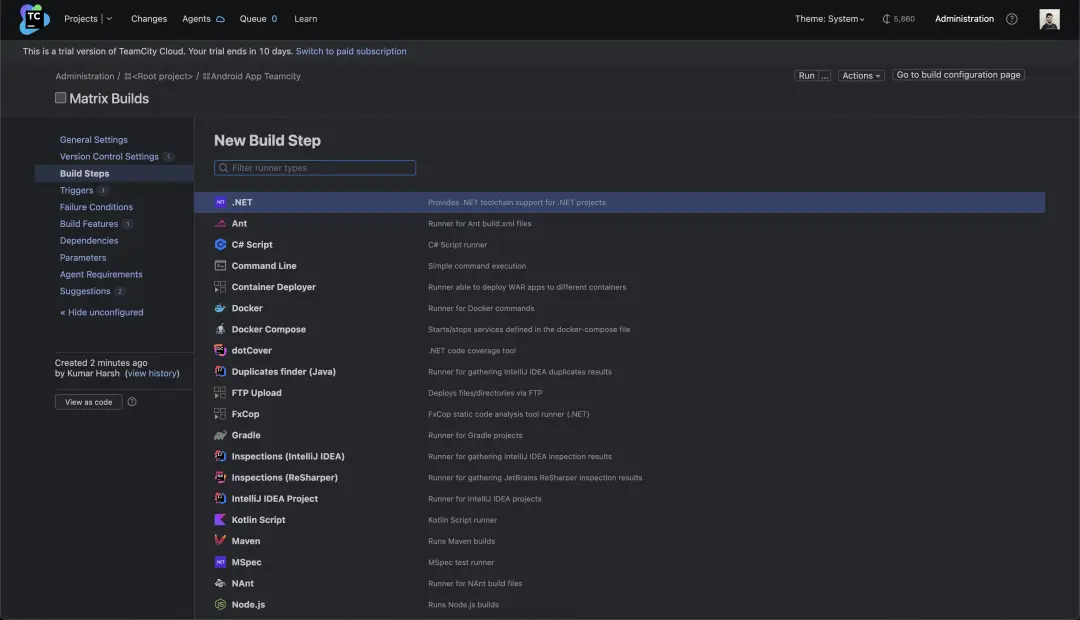Select the Docker Compose icon
This screenshot has height=620, width=1080.
[x=220, y=329]
